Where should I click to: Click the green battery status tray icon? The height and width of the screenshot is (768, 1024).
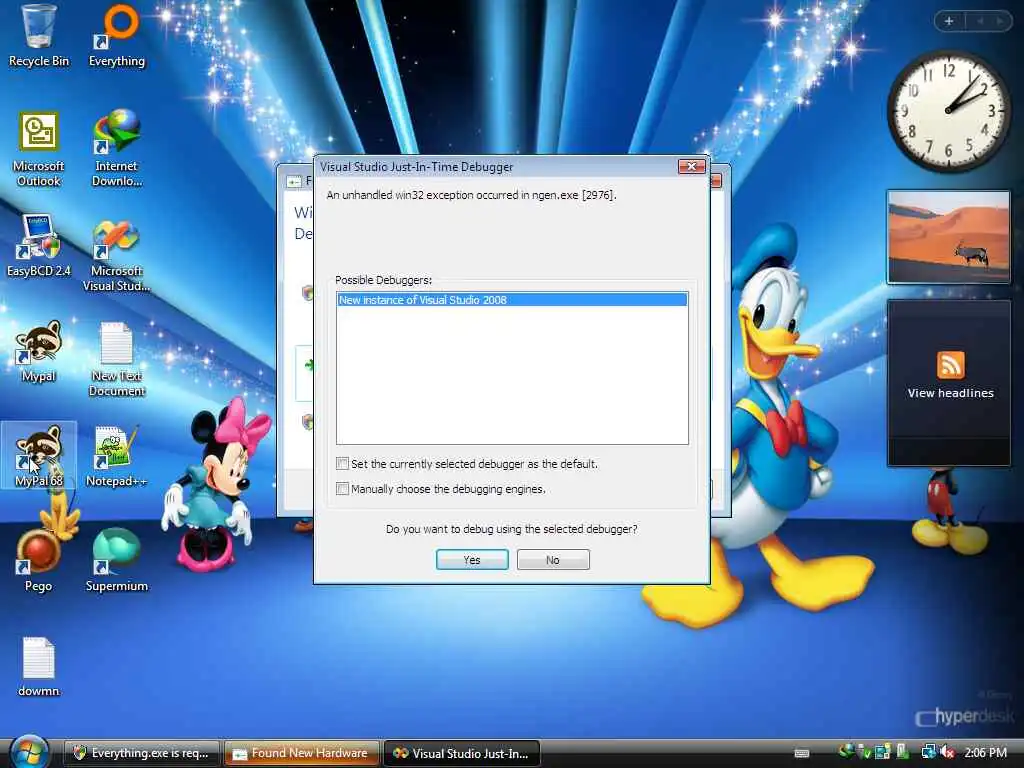click(x=903, y=753)
